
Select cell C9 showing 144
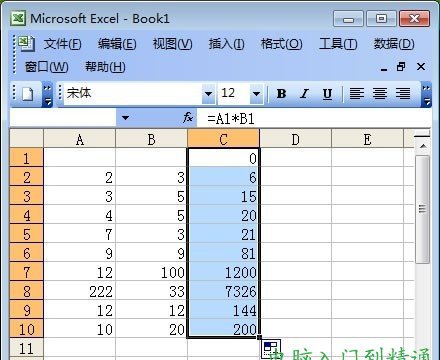[223, 310]
